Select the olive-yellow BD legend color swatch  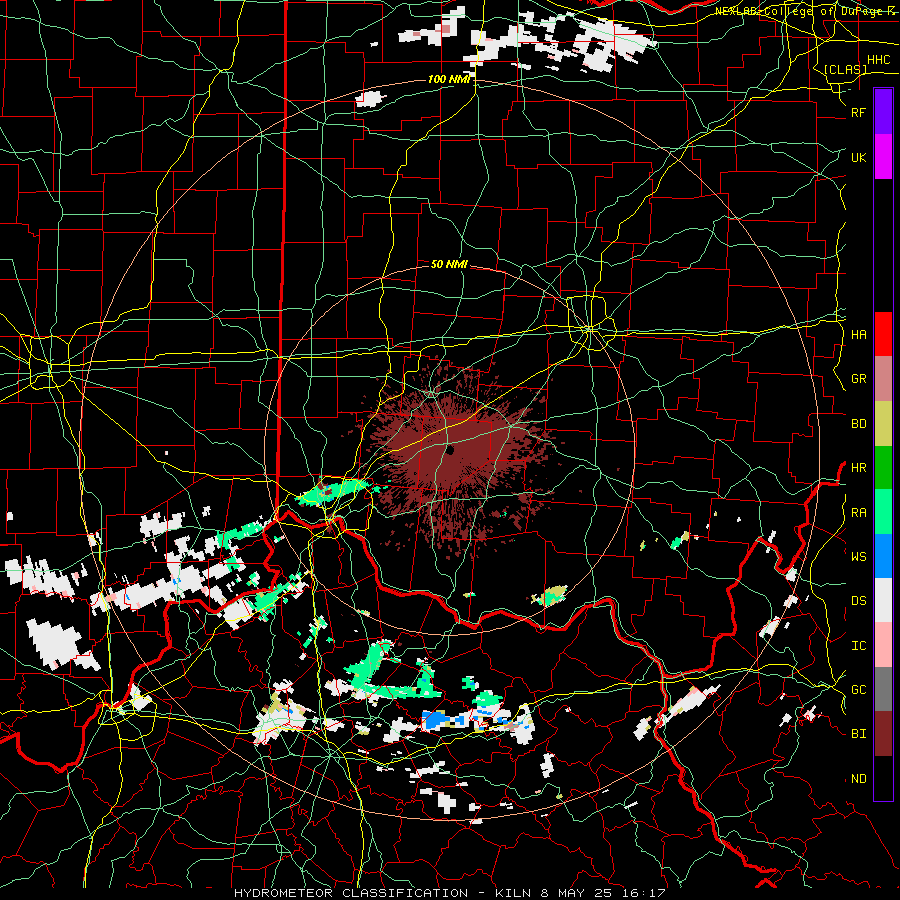(x=883, y=424)
